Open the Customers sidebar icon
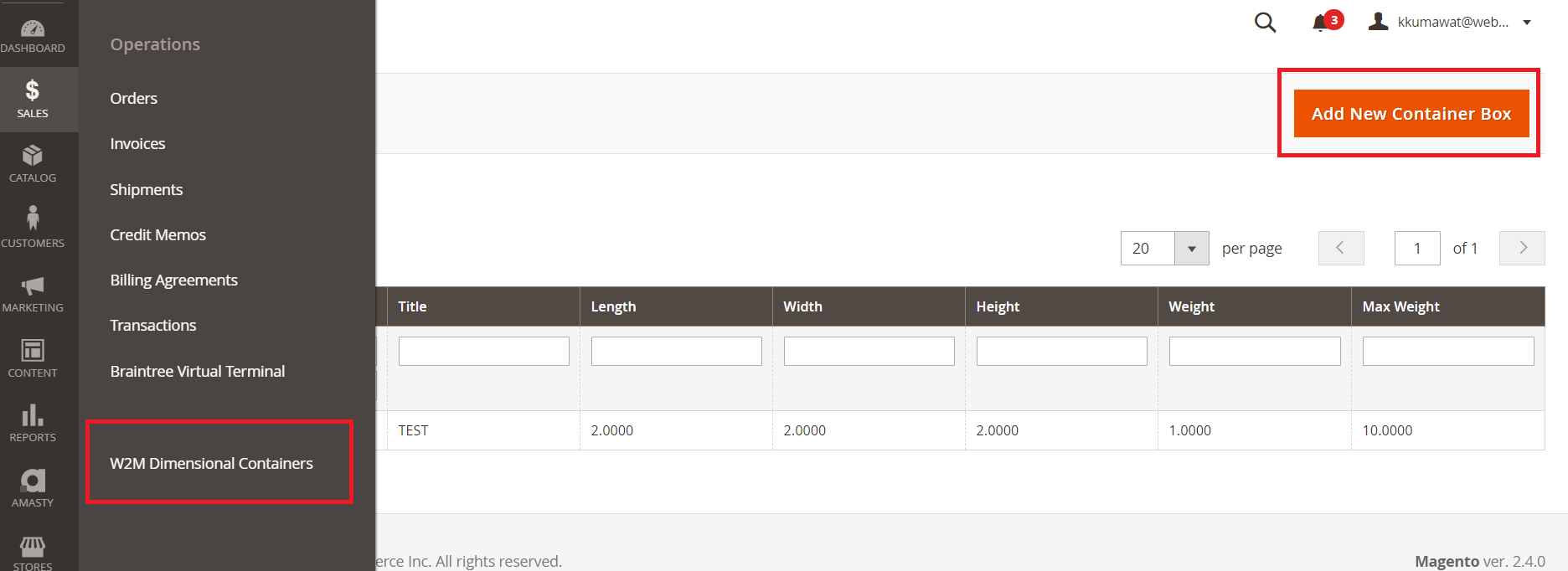 (x=33, y=219)
